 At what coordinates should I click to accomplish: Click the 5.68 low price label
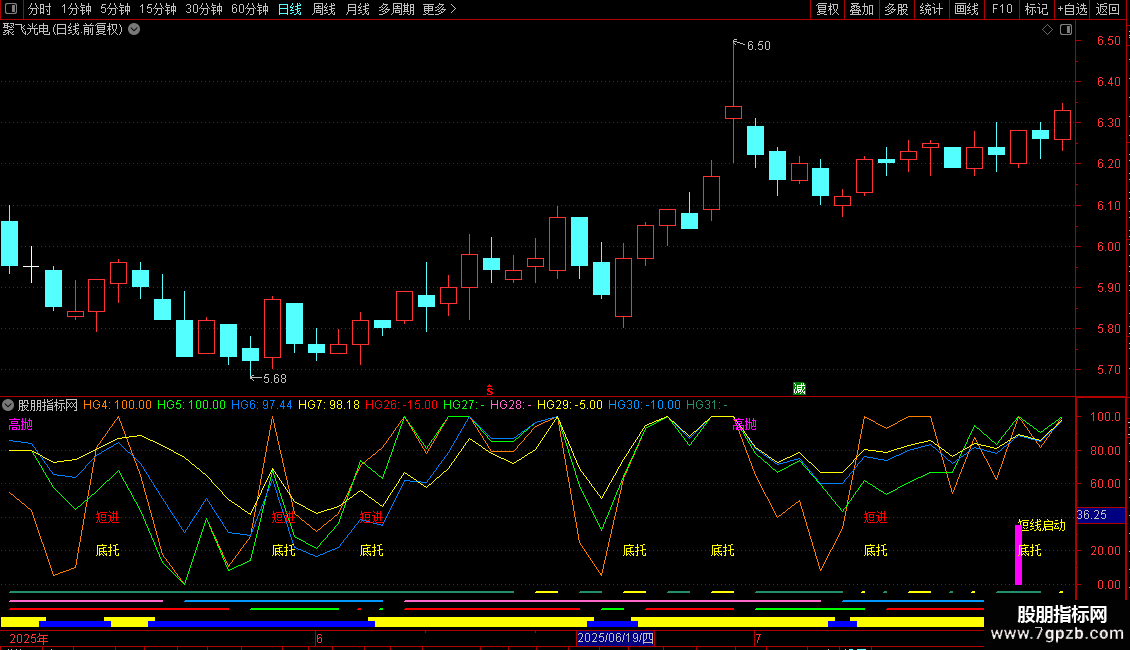point(275,378)
